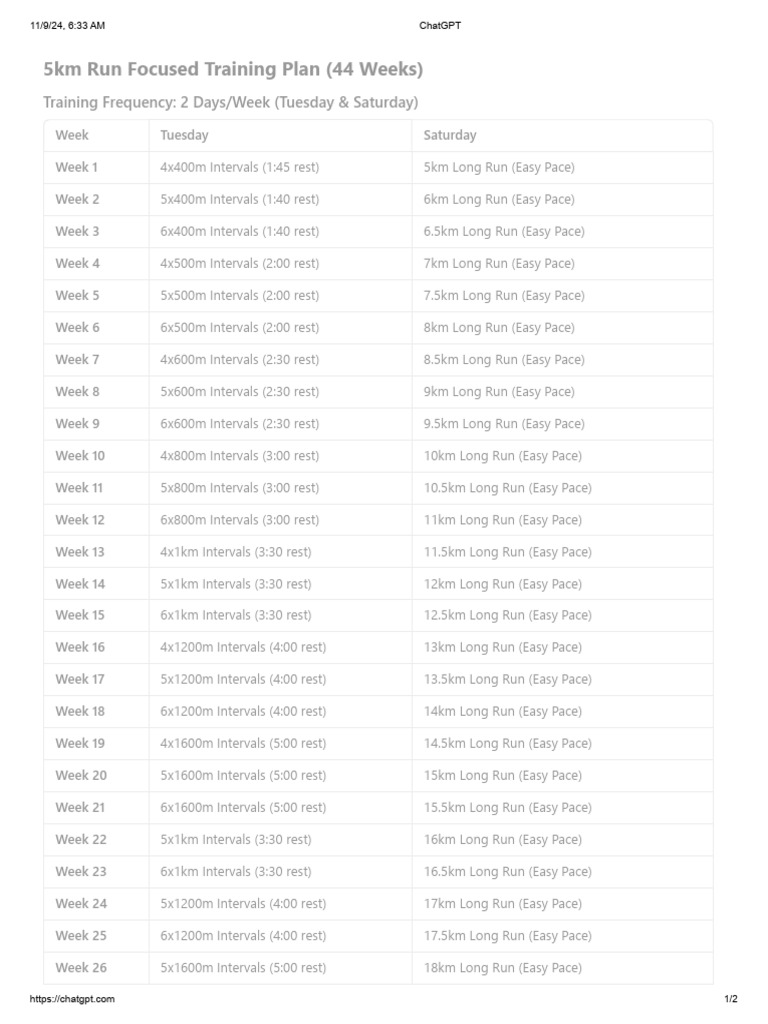The width and height of the screenshot is (768, 1024).
Task: Select the Week column header
Action: coord(72,135)
